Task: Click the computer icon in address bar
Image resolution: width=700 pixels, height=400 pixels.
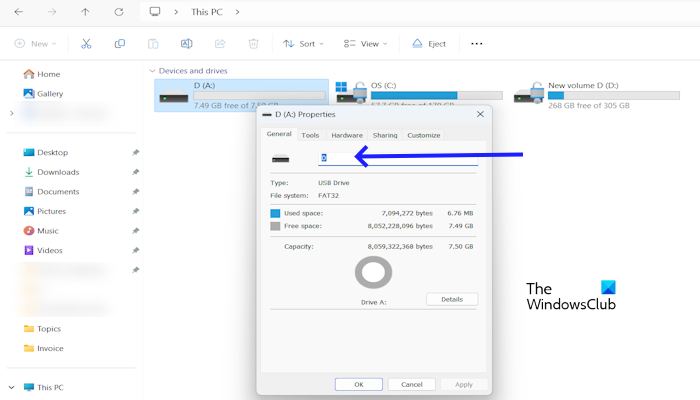Action: click(x=155, y=12)
